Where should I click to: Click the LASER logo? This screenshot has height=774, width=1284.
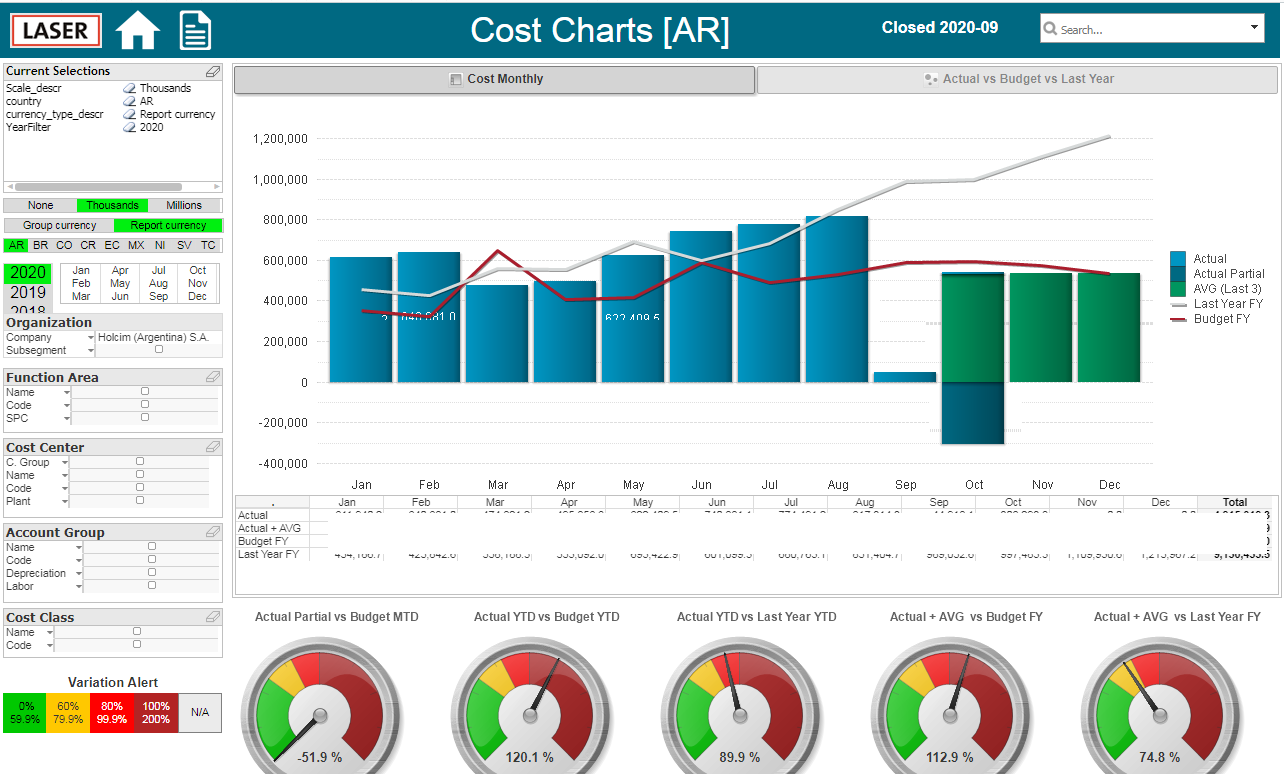(56, 30)
